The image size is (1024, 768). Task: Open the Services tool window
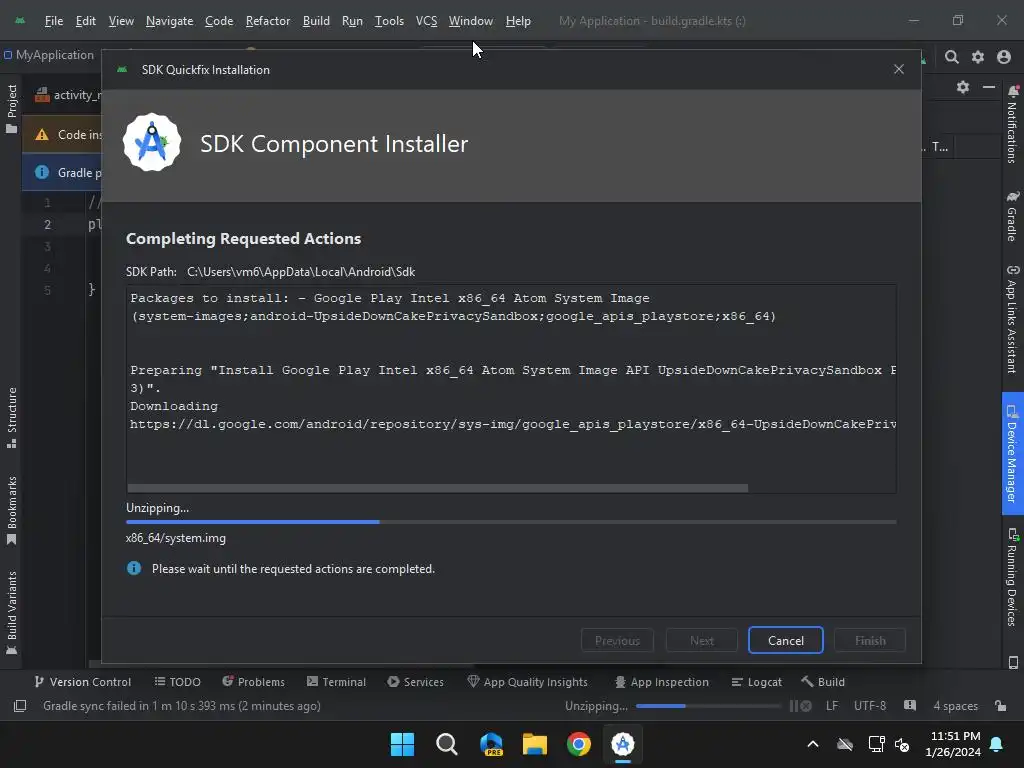(415, 682)
